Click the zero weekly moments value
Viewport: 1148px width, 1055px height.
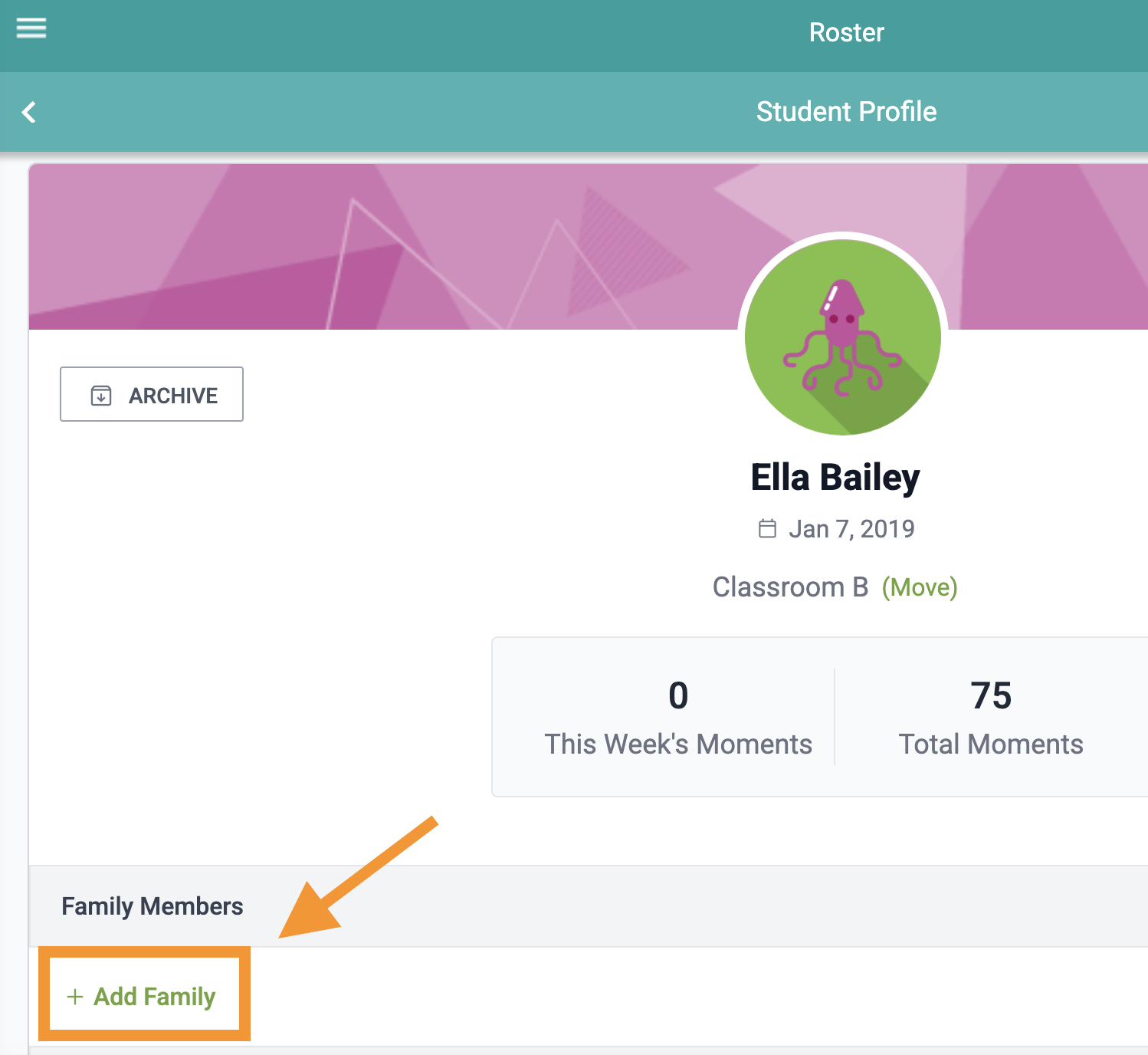pos(678,695)
